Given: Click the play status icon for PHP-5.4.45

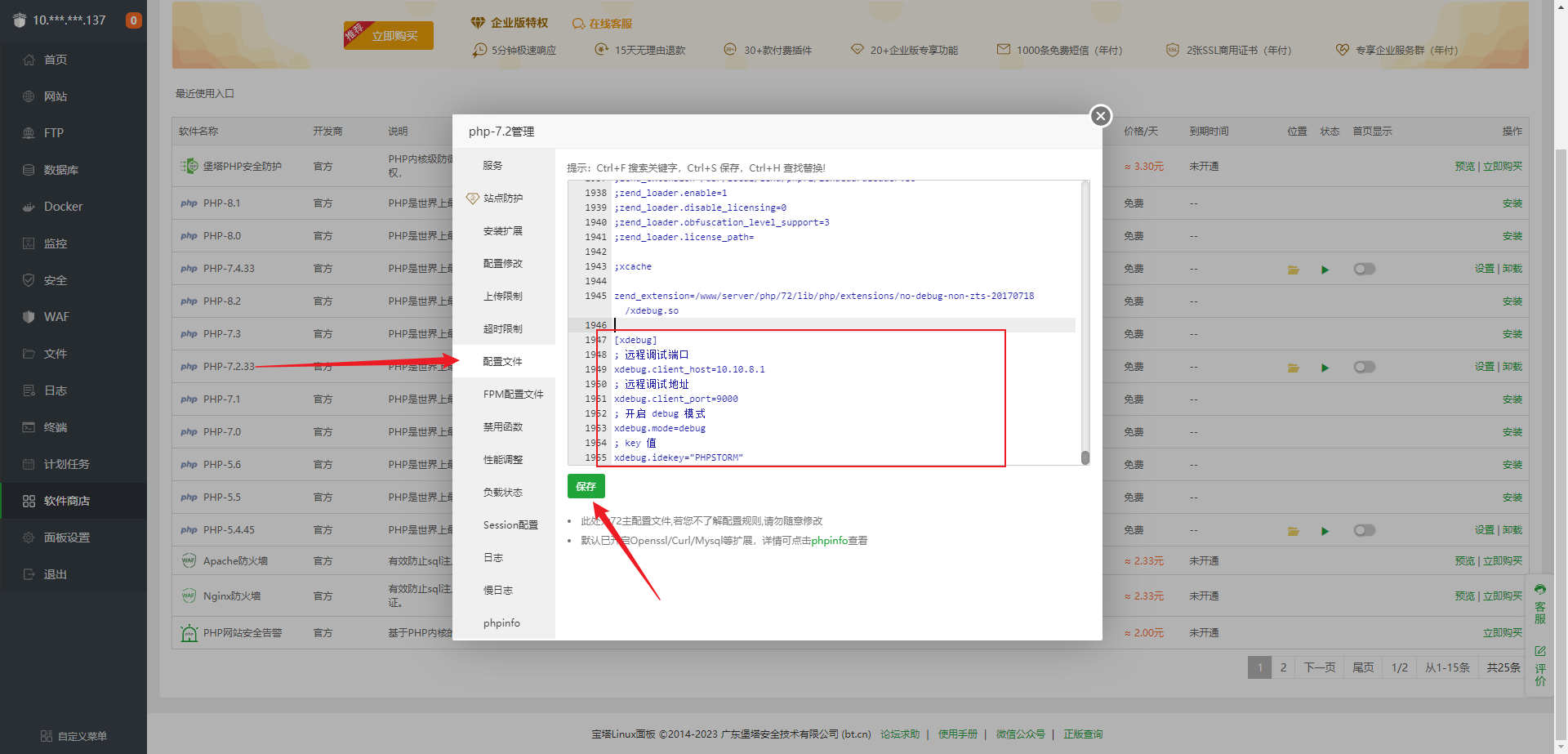Looking at the screenshot, I should (1325, 531).
